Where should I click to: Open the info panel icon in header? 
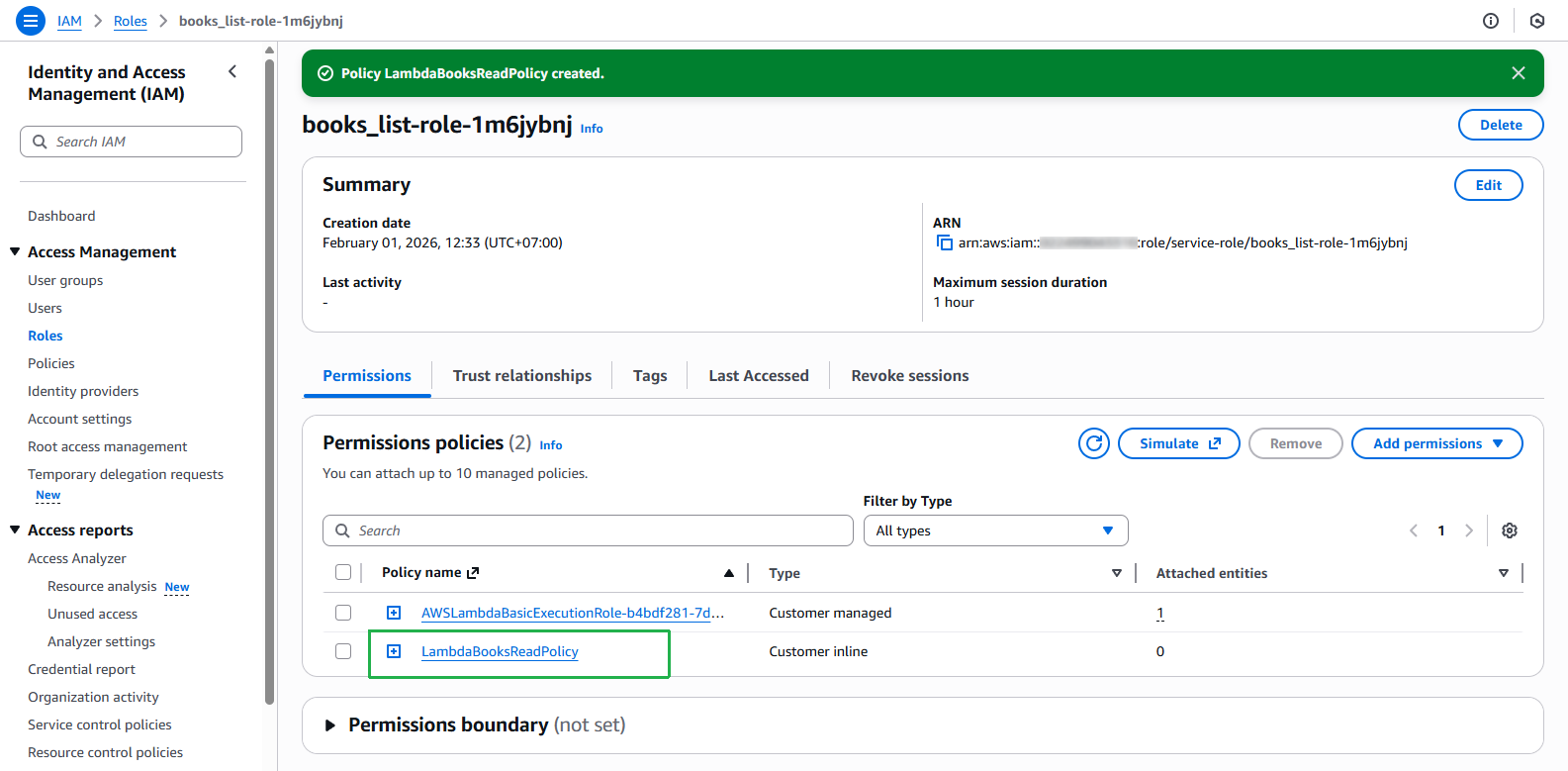[x=1491, y=21]
